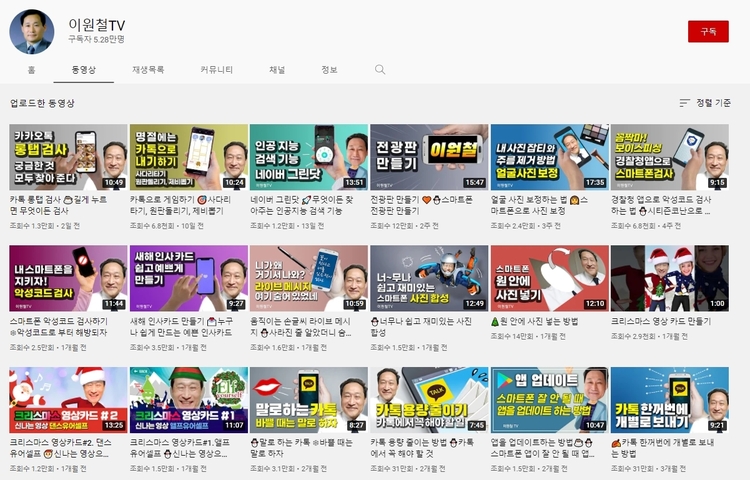Image resolution: width=750 pixels, height=480 pixels.
Task: Open the 1:00 Christmas elves thumbnail
Action: [670, 279]
